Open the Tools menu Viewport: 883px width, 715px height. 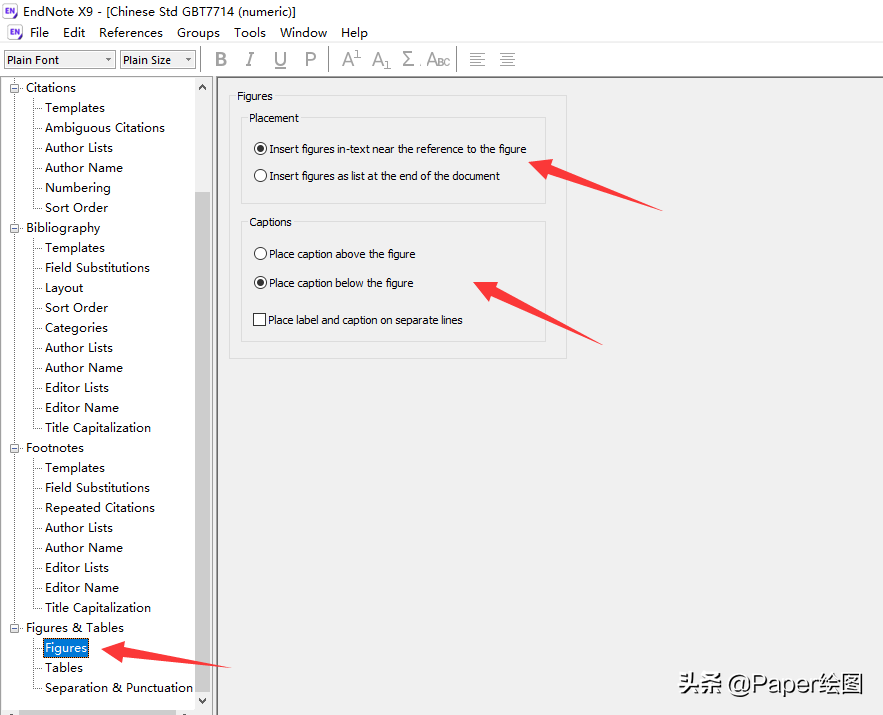click(249, 33)
